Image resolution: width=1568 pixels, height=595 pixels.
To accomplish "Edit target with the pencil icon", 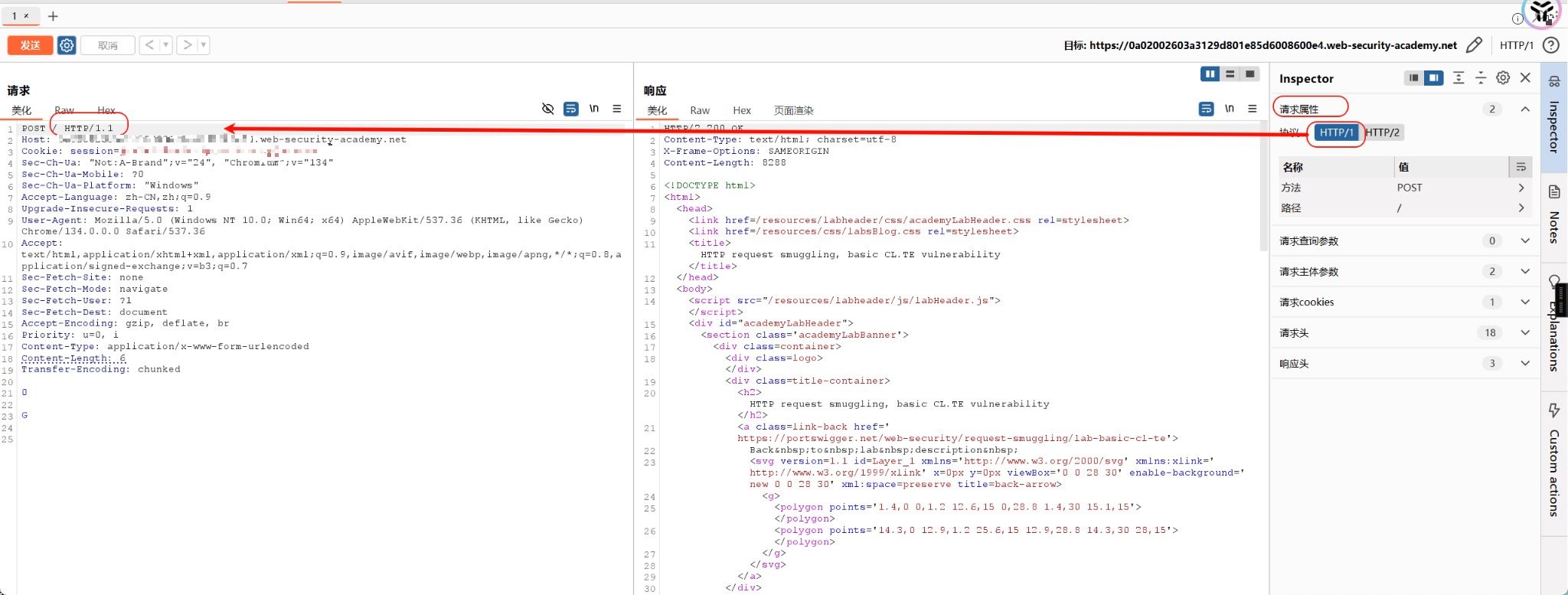I will [1474, 45].
